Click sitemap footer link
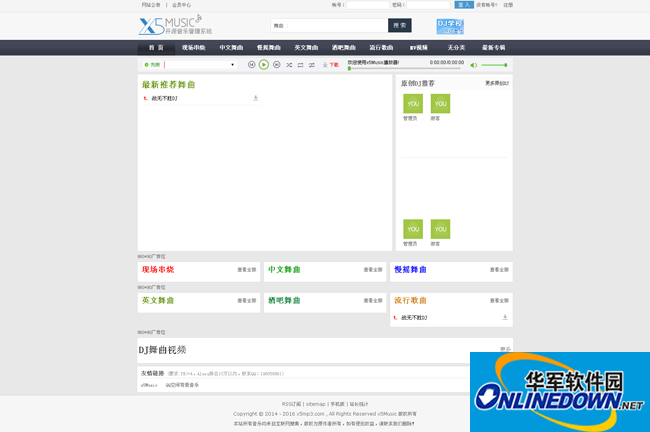Image resolution: width=650 pixels, height=432 pixels. pos(315,404)
